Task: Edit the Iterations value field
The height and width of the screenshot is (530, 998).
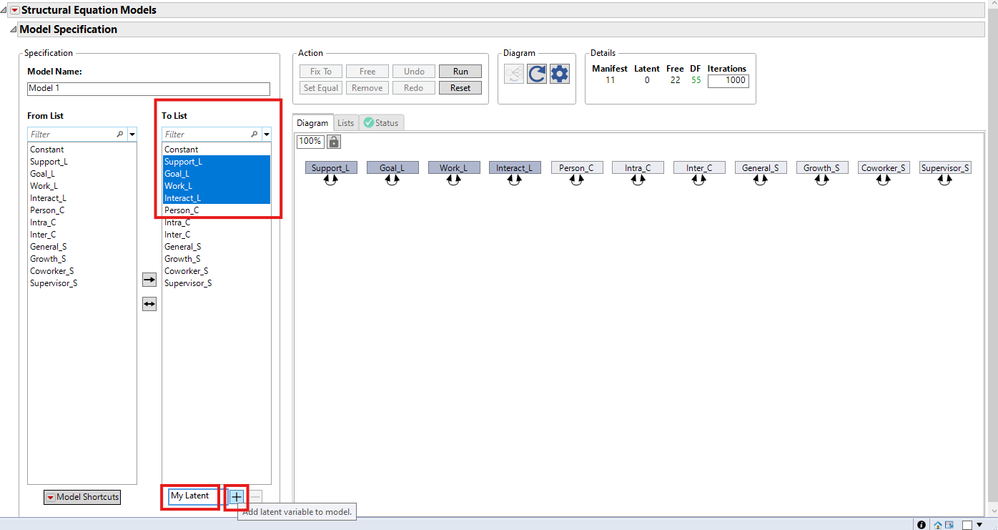Action: pyautogui.click(x=728, y=80)
